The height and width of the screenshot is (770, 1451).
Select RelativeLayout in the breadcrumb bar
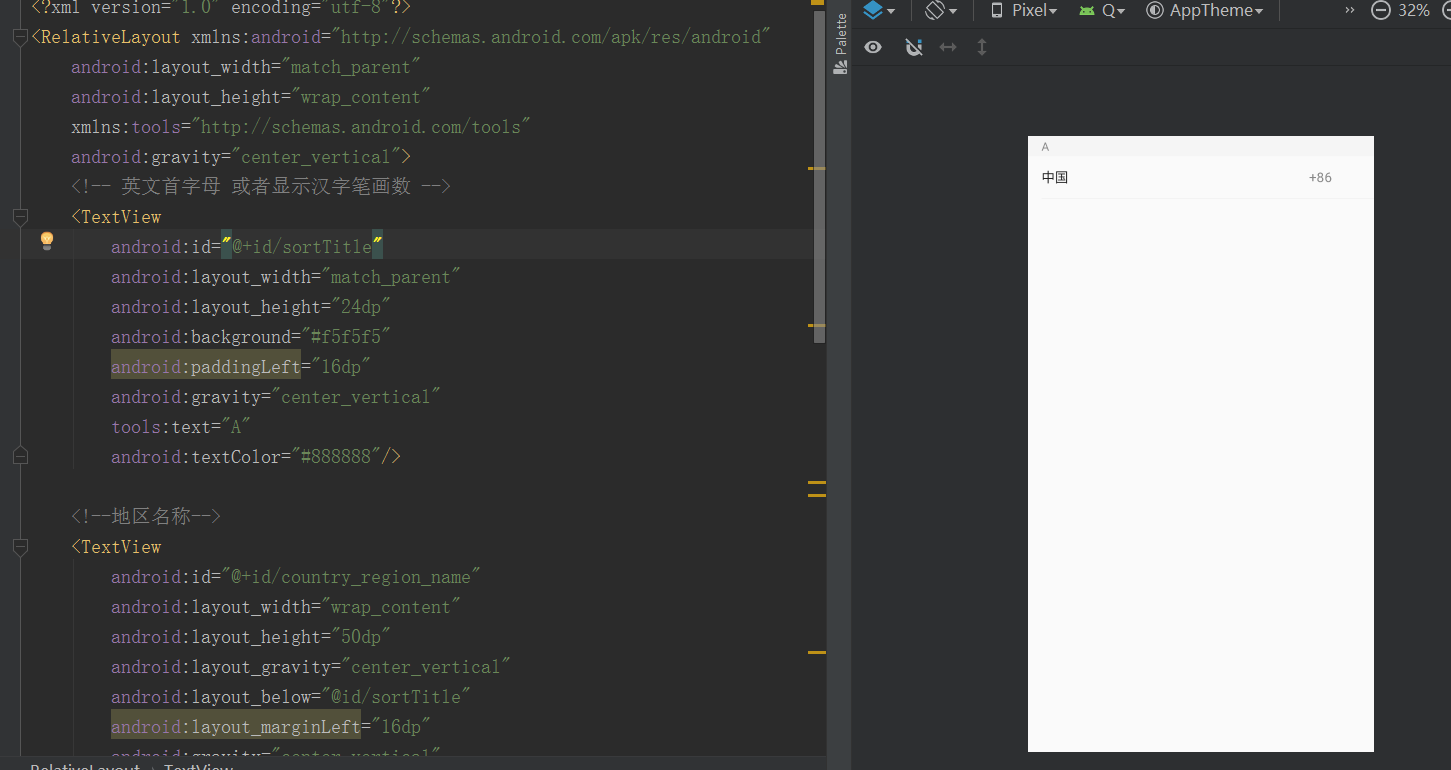pos(83,766)
